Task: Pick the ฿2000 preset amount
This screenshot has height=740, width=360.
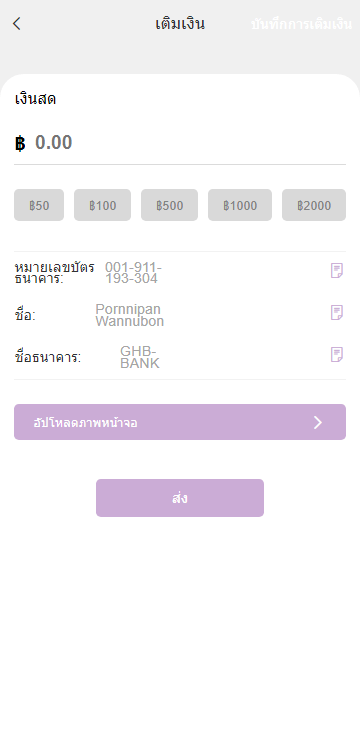Action: [314, 205]
